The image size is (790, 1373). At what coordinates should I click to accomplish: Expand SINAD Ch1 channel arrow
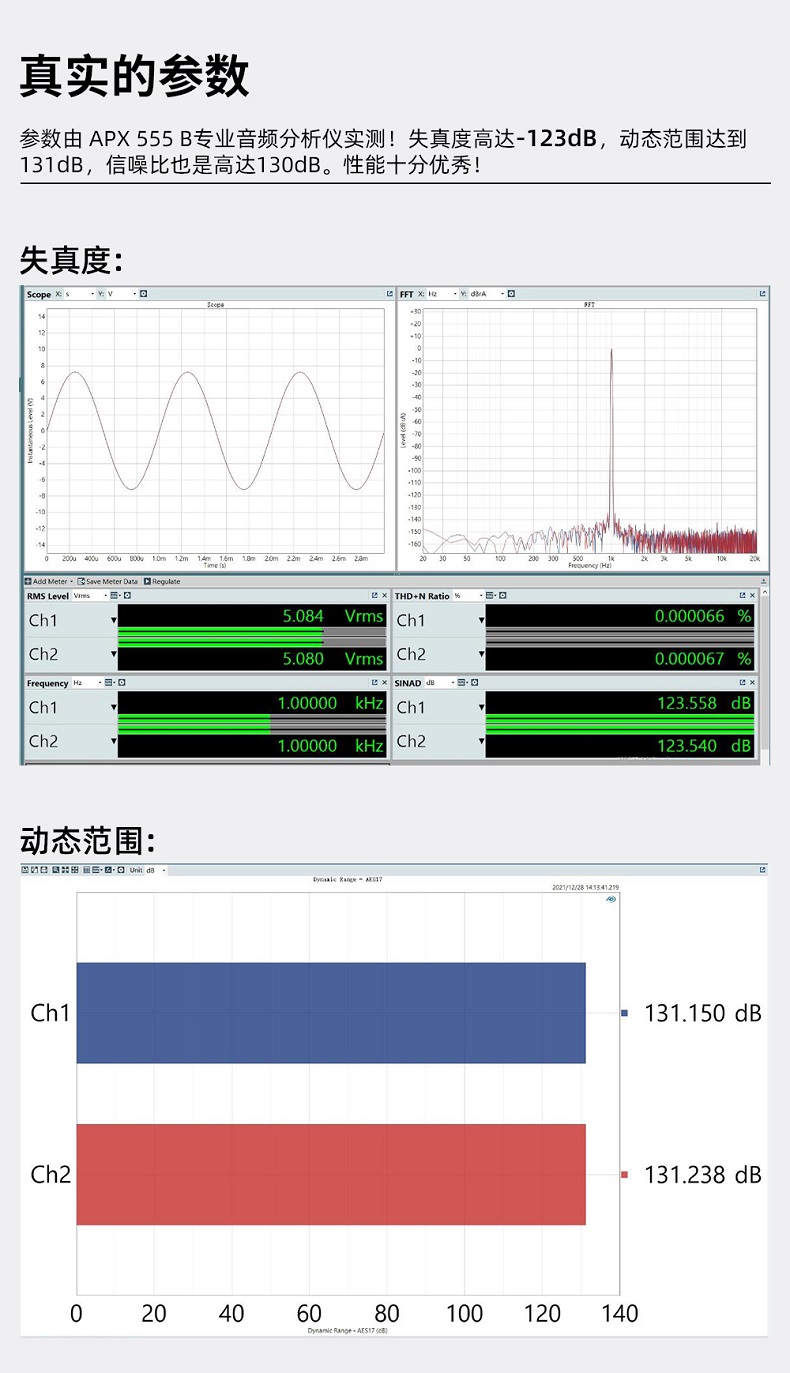pyautogui.click(x=481, y=708)
